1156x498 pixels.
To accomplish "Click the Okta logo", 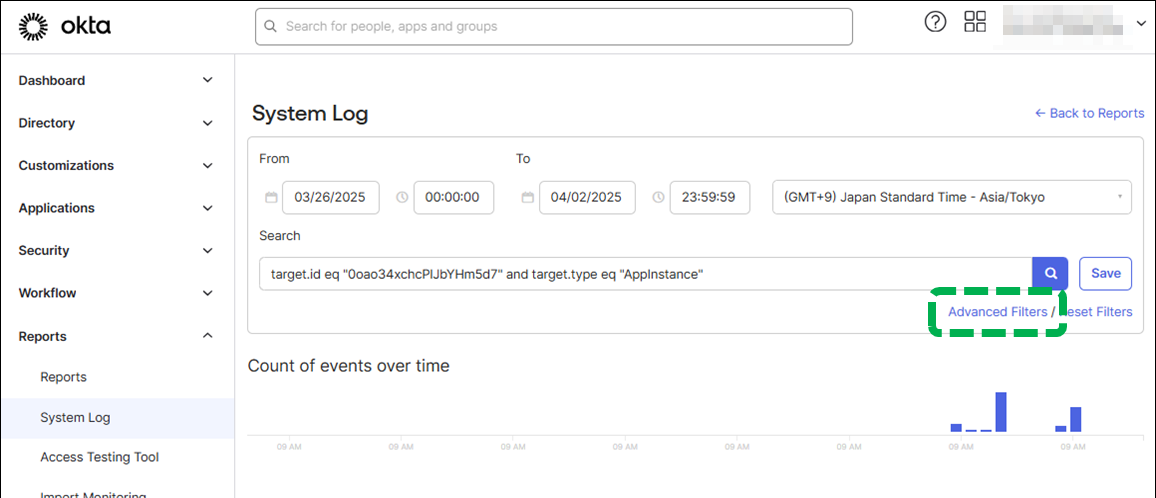I will pos(65,26).
